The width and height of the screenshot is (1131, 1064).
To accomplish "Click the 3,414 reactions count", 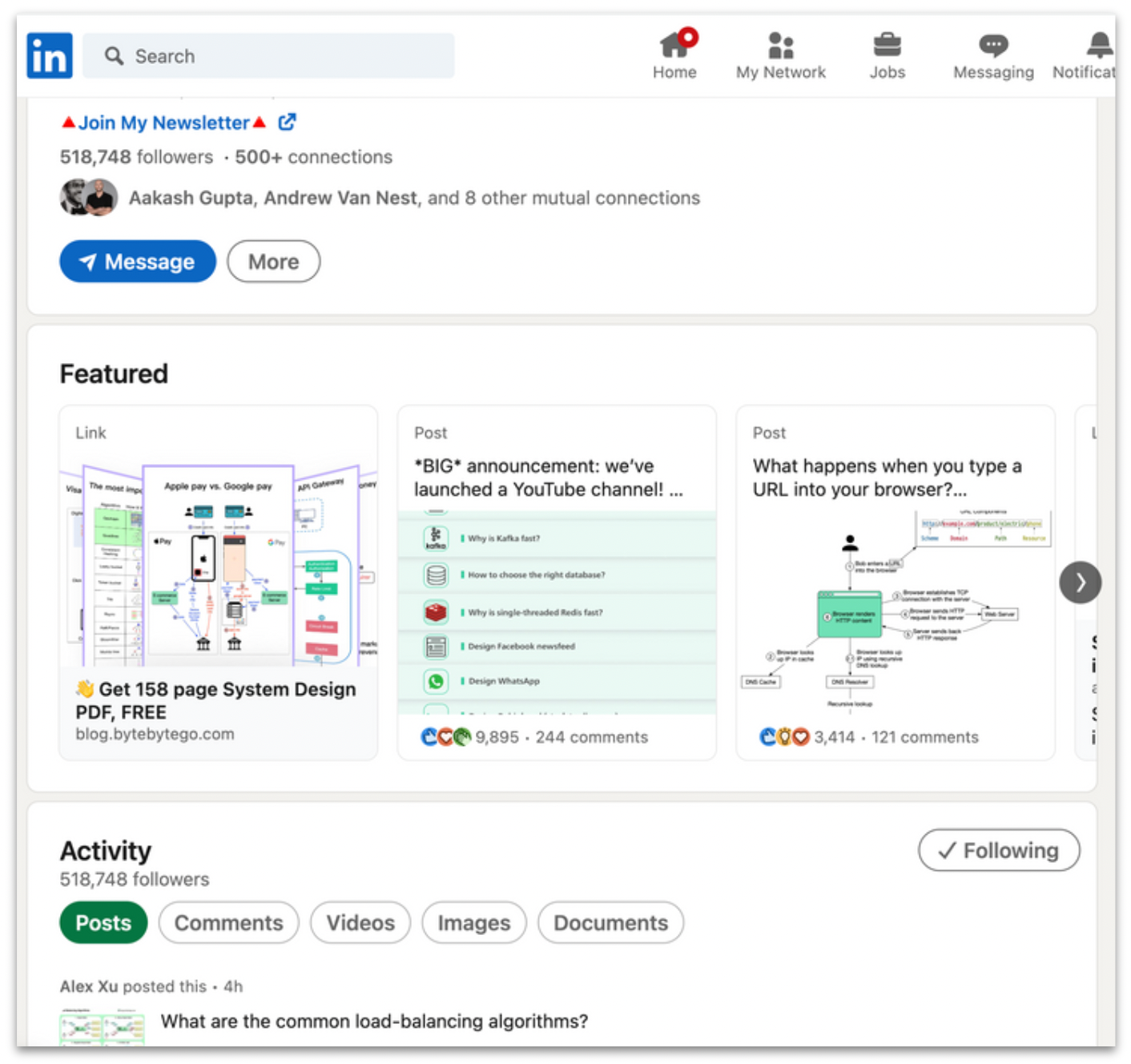I will click(835, 737).
